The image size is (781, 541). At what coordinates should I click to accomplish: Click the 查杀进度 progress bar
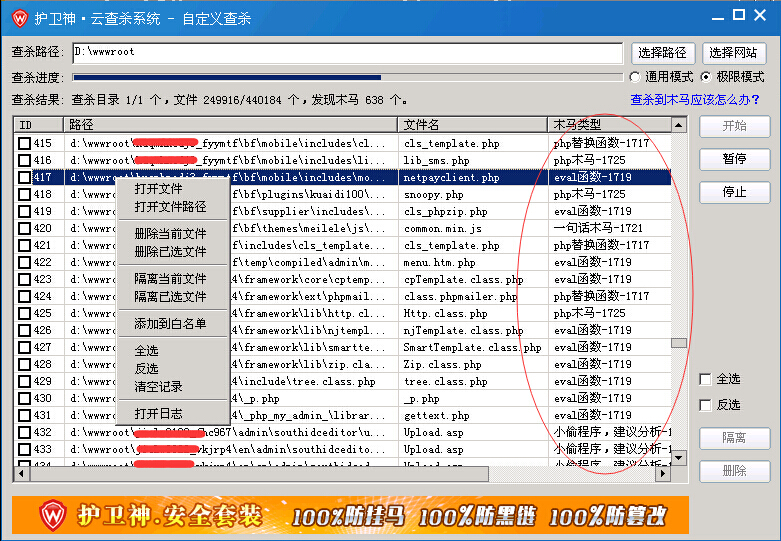click(x=348, y=77)
